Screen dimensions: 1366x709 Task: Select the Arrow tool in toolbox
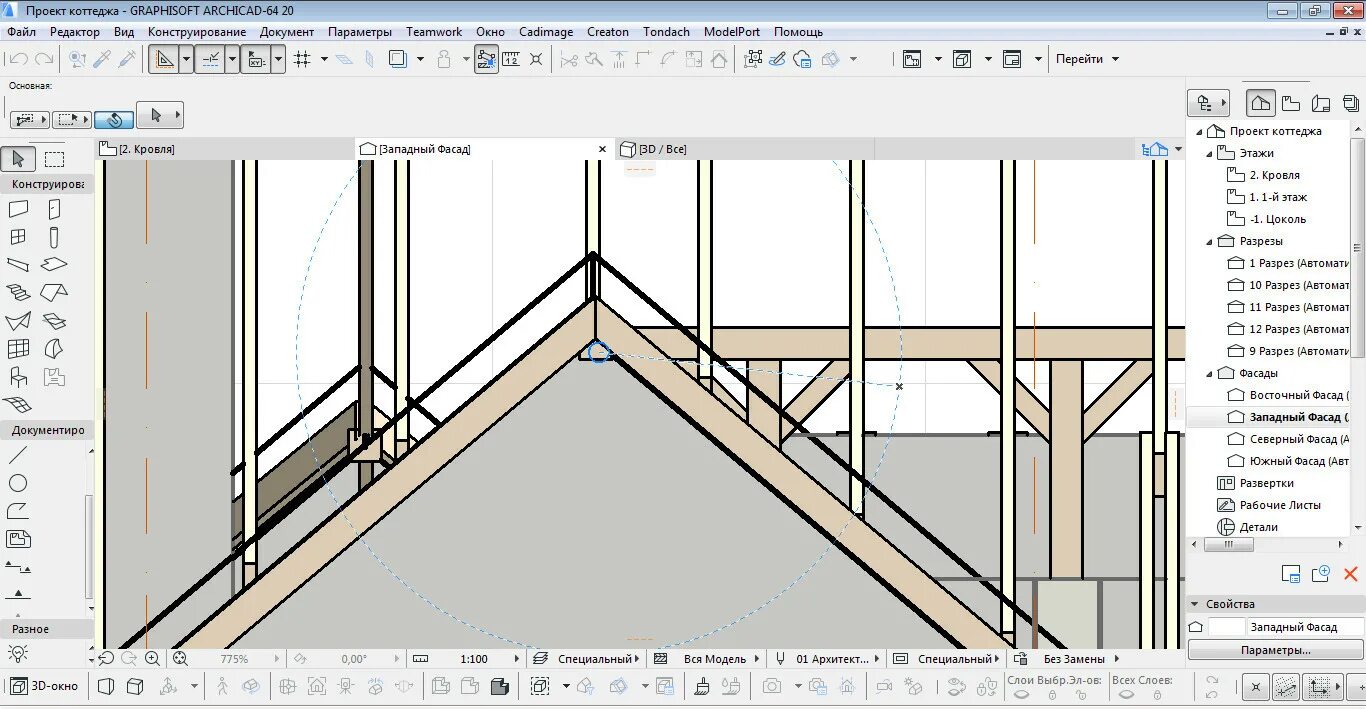tap(19, 159)
